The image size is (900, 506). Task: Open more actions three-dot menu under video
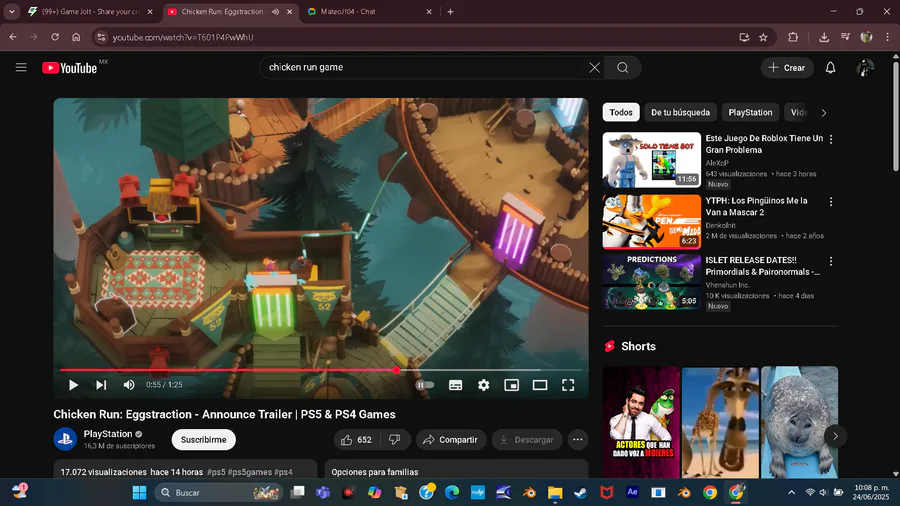[x=578, y=439]
